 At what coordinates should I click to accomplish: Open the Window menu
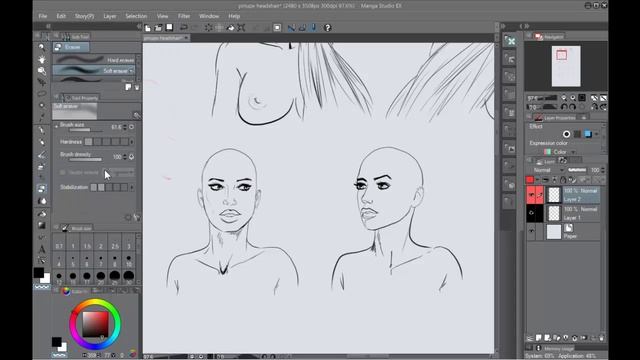coord(209,16)
